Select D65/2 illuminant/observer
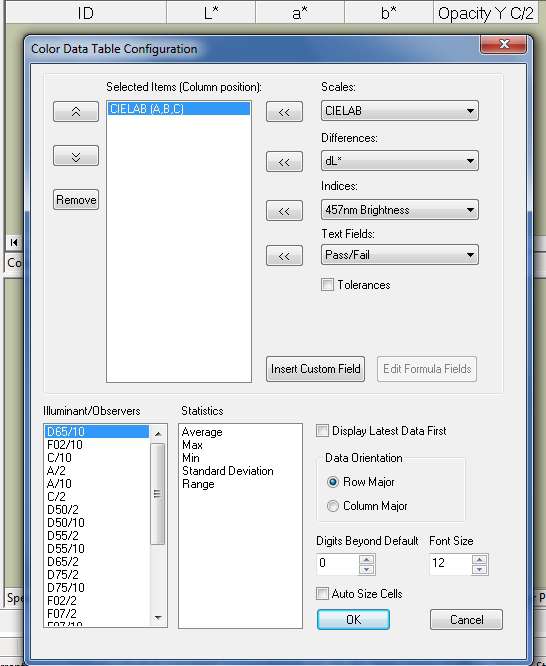 coord(97,562)
